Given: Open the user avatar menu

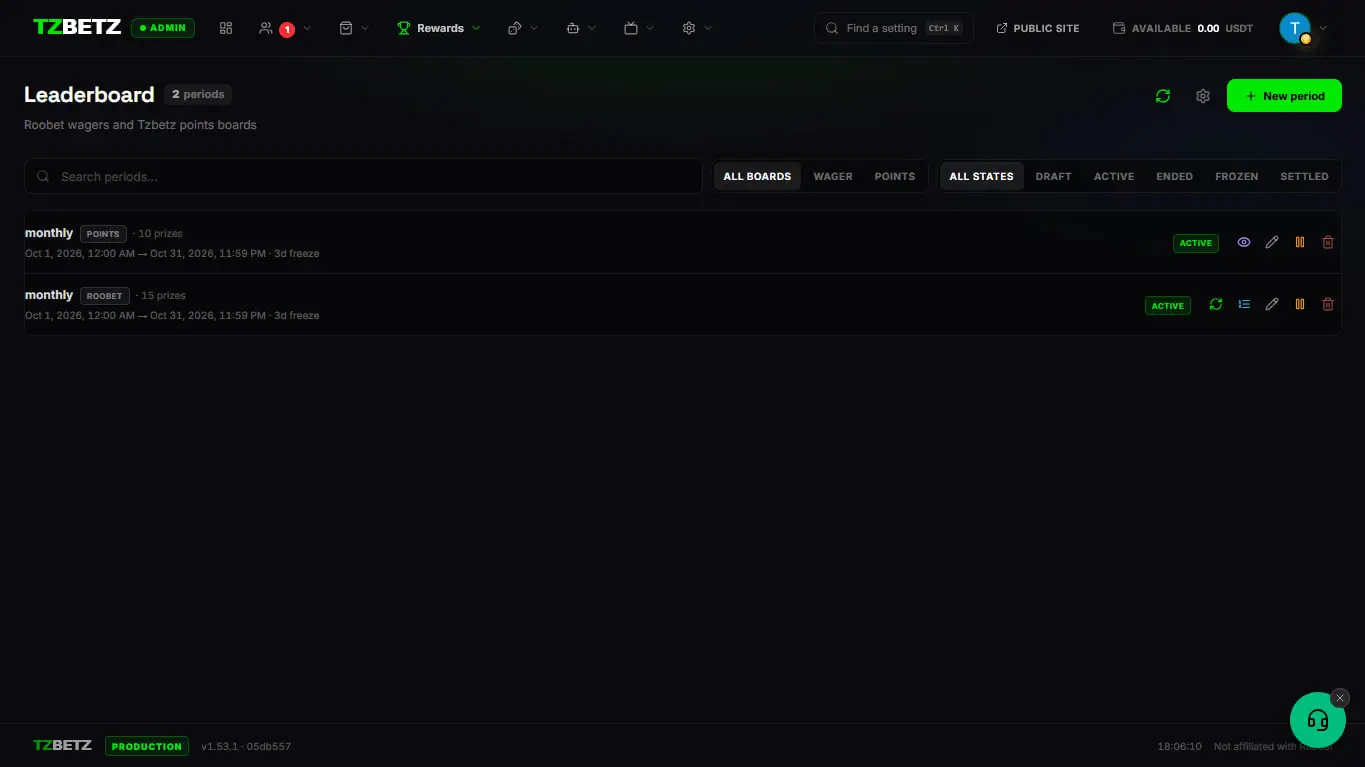Looking at the screenshot, I should [1303, 28].
